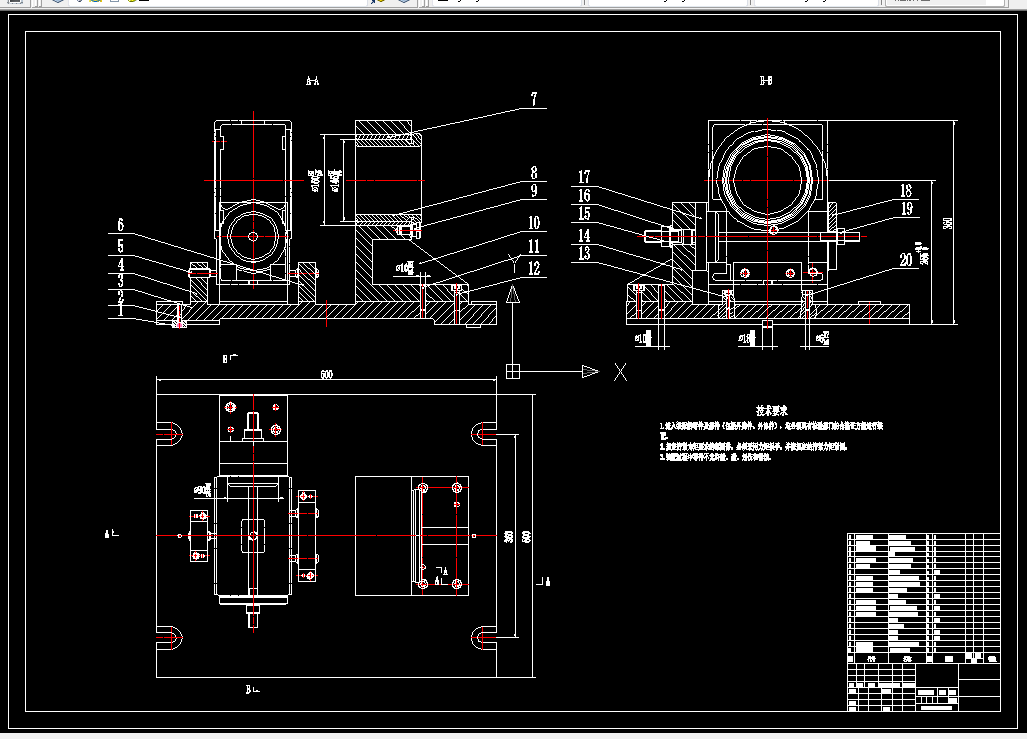The image size is (1027, 739).
Task: Select part callout number 13
Action: click(x=584, y=253)
